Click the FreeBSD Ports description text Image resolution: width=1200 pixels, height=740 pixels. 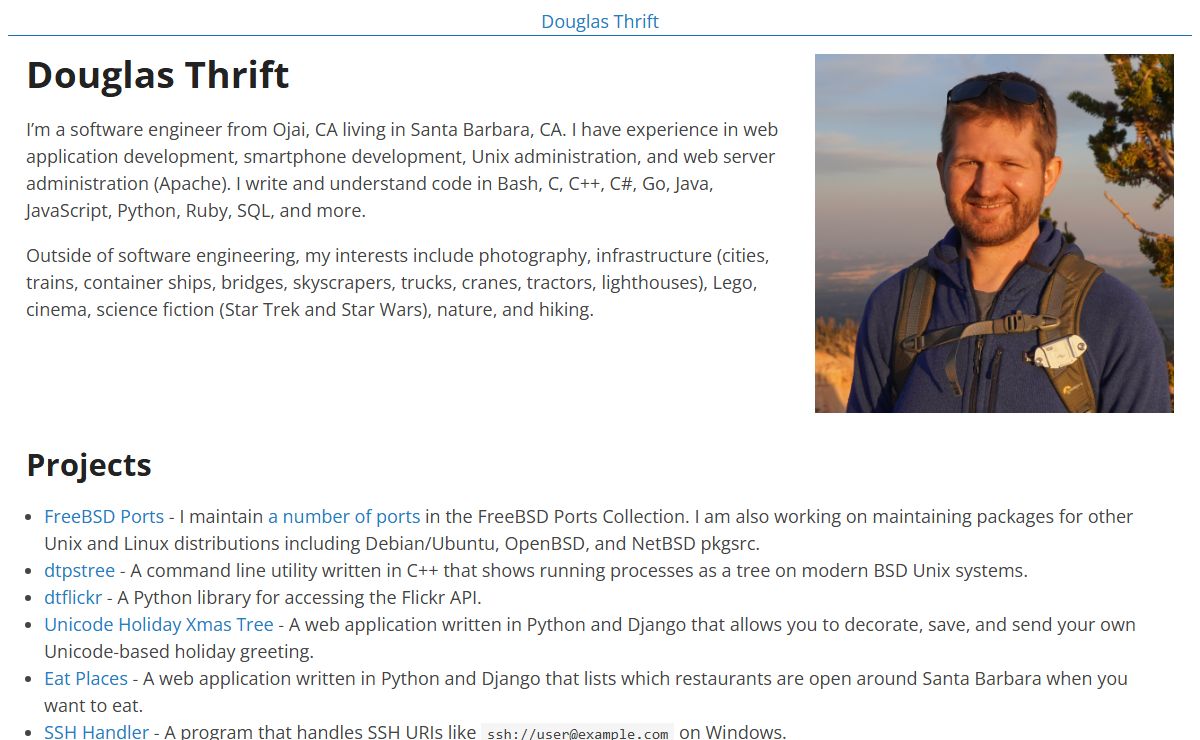(780, 517)
